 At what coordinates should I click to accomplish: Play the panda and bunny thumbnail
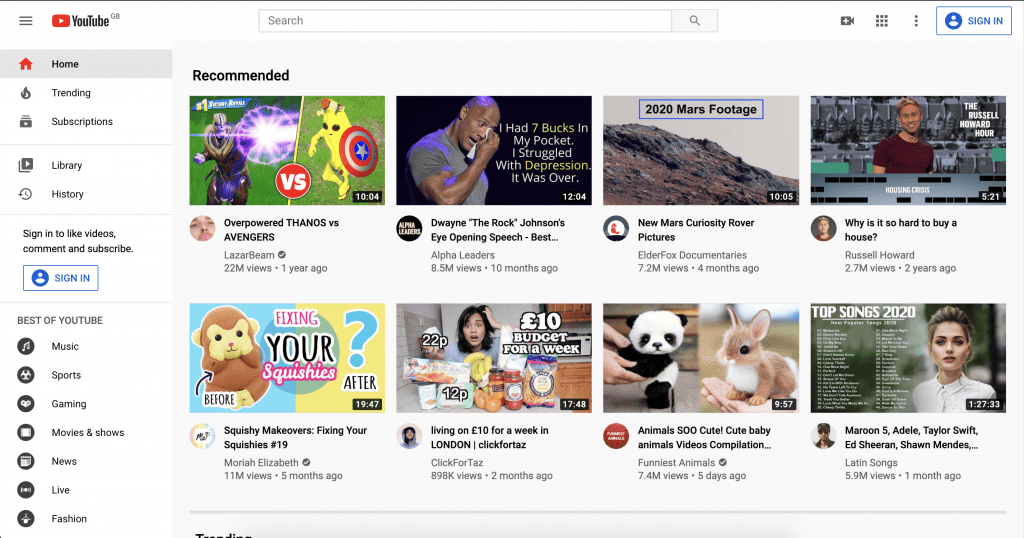(x=701, y=358)
